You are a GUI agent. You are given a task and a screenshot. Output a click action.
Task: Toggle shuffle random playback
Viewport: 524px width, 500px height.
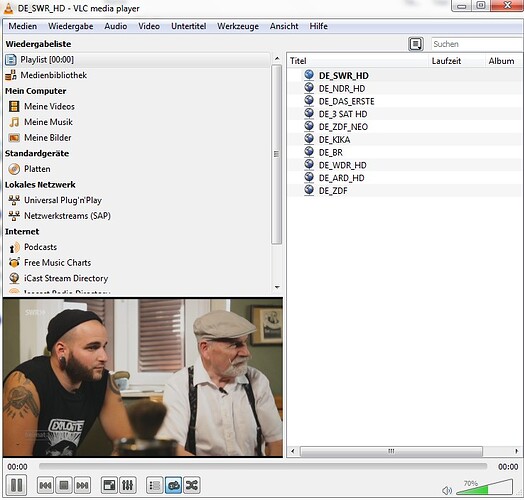pyautogui.click(x=192, y=485)
